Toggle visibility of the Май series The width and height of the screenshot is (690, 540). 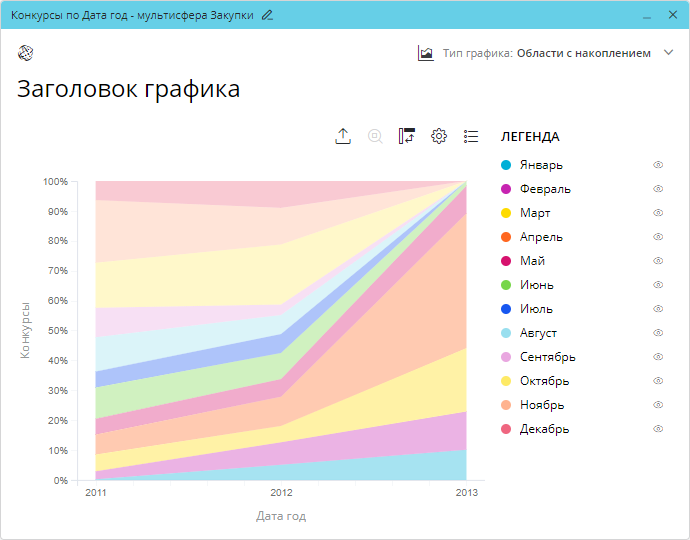tap(658, 261)
